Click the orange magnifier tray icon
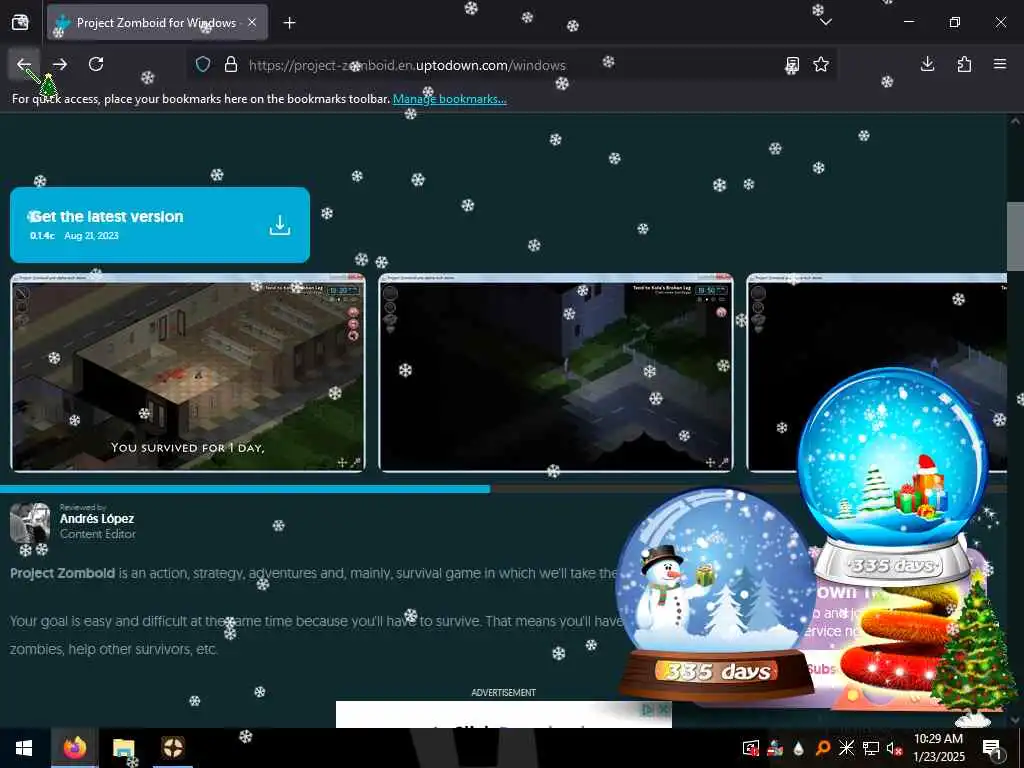1024x768 pixels. click(x=823, y=748)
